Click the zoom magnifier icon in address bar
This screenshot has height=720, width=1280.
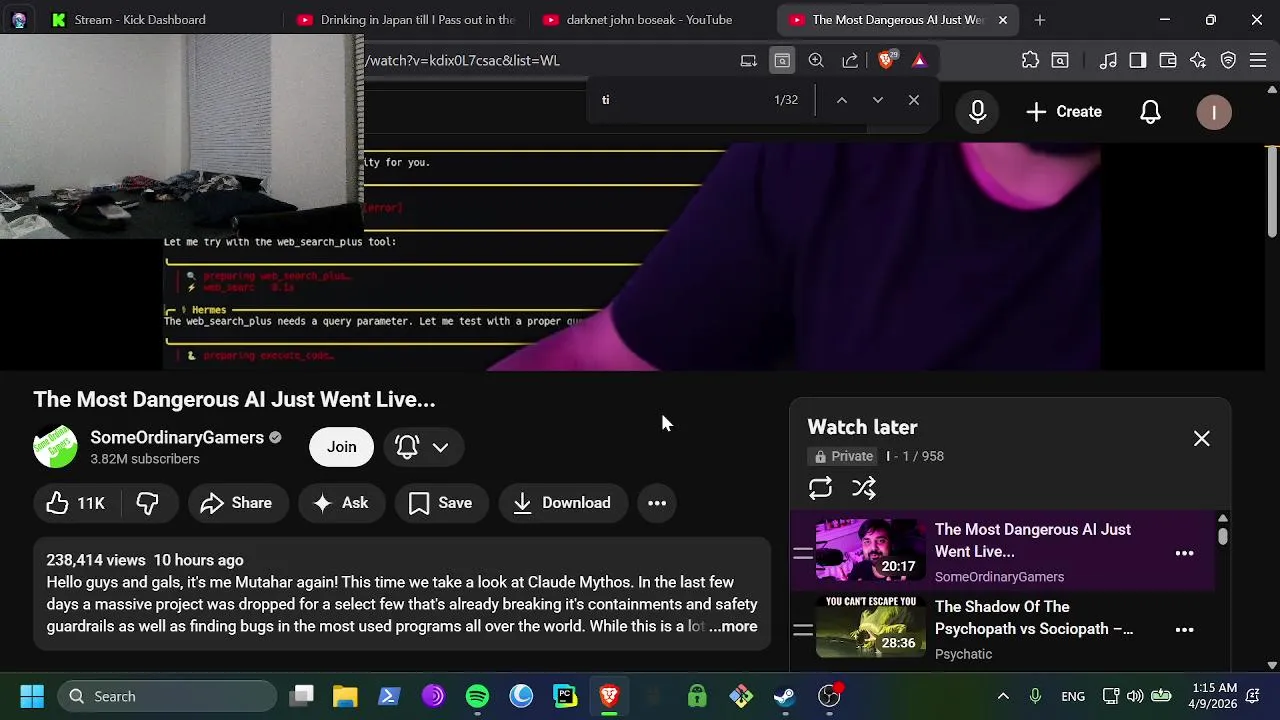(816, 60)
